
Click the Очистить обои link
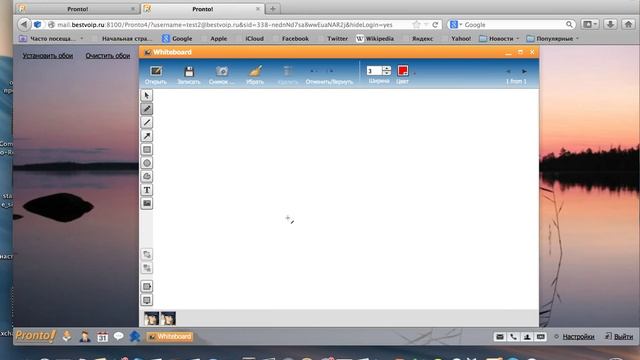108,56
